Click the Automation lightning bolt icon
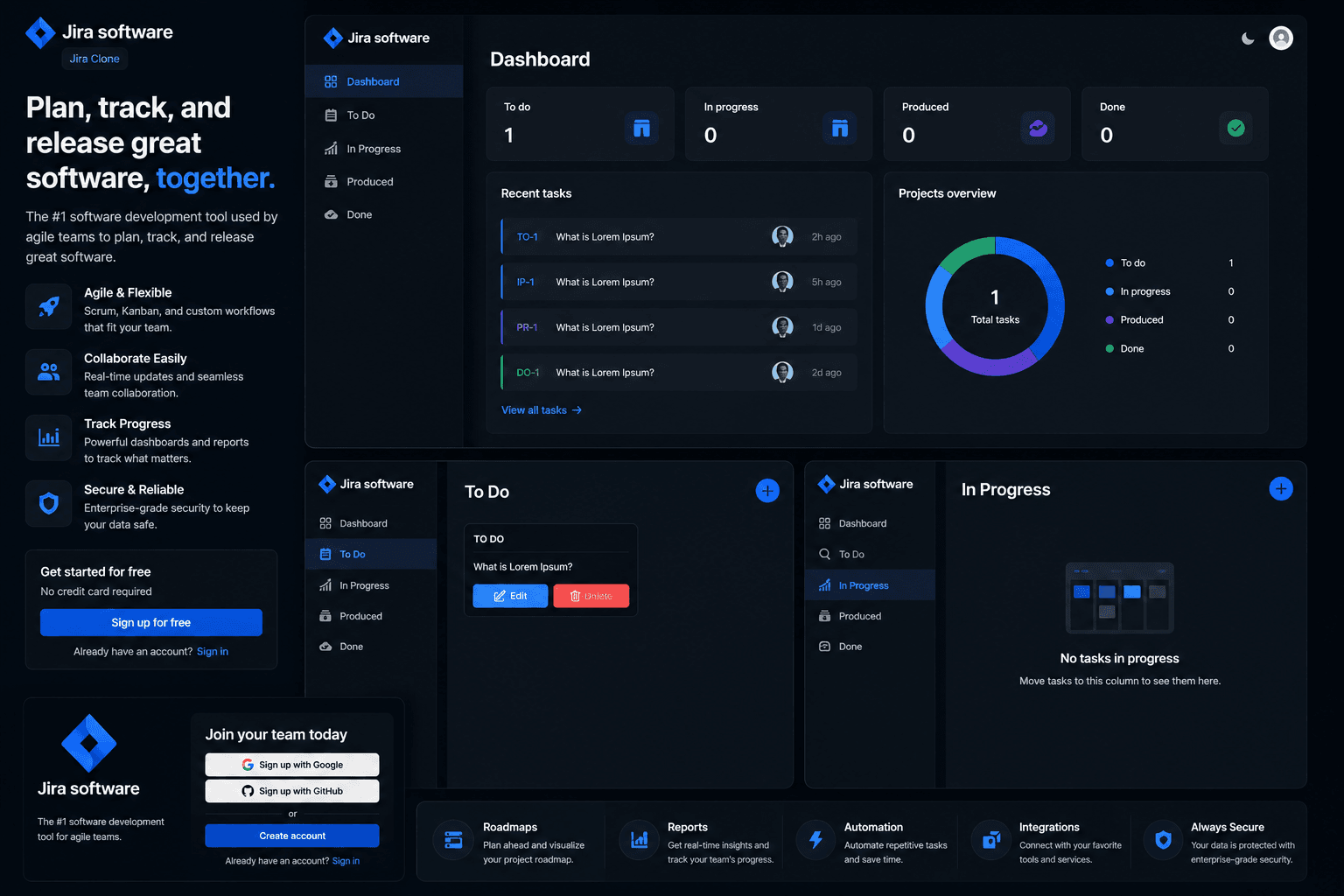Viewport: 1344px width, 896px height. pos(815,841)
